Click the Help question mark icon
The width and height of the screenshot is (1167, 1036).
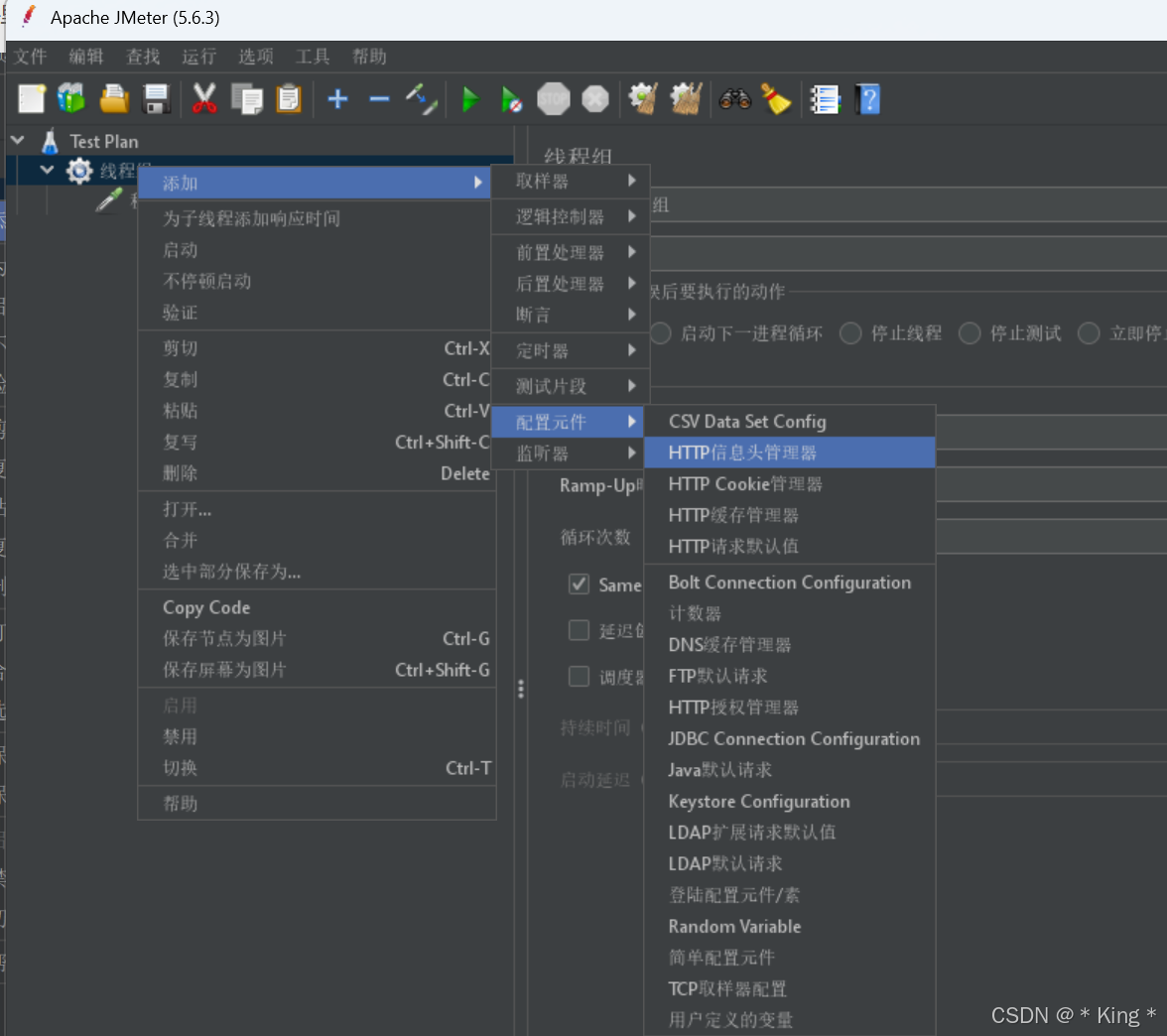[867, 99]
